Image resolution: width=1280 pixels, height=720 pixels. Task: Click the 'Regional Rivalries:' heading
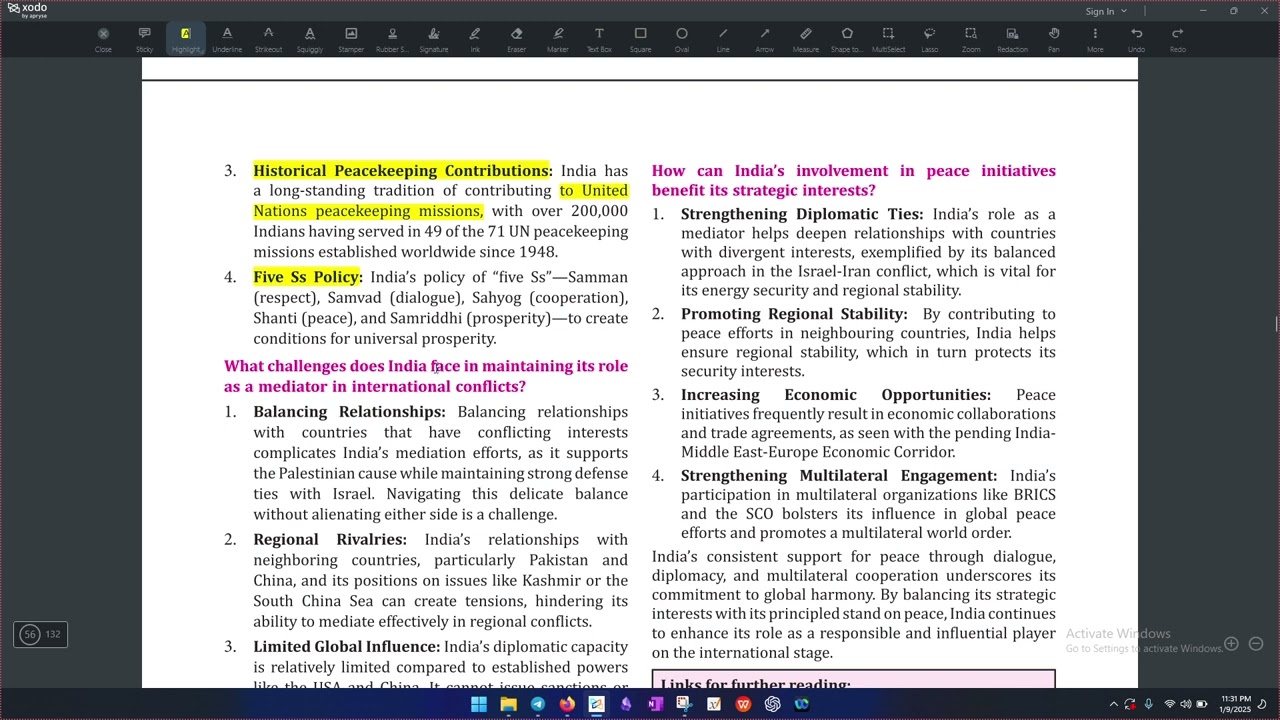point(330,540)
